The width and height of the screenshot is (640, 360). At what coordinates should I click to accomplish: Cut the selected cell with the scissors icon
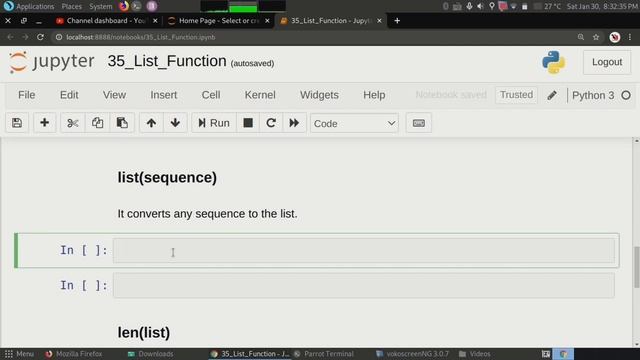(x=73, y=123)
